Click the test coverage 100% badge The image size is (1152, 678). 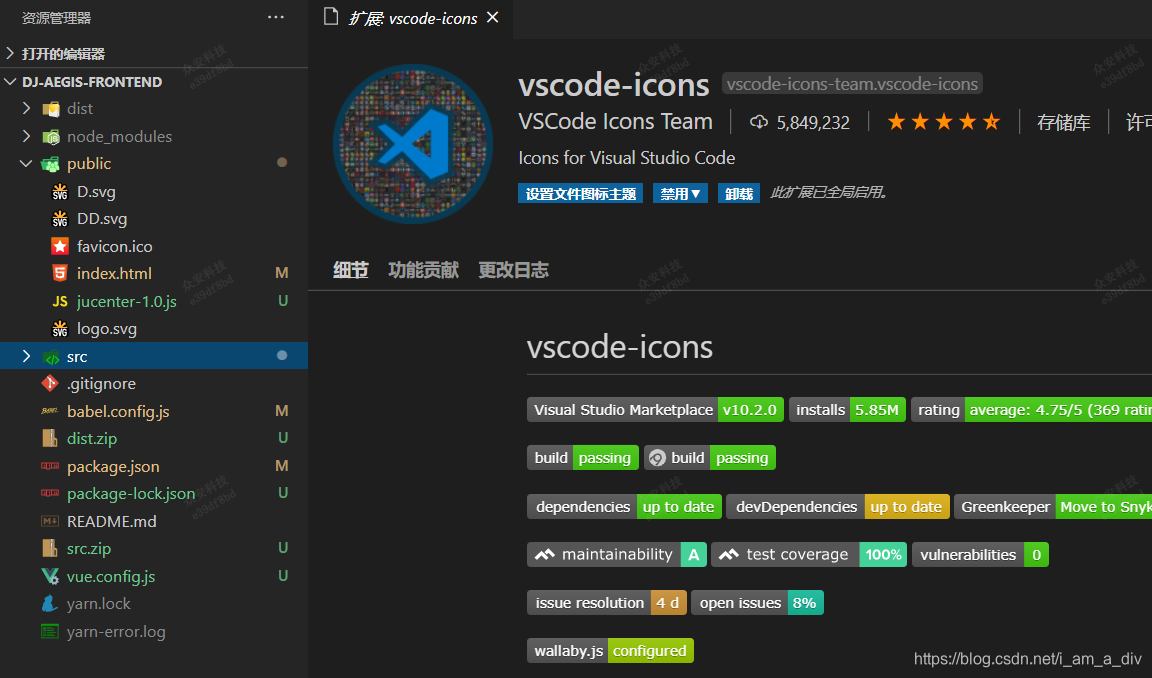click(x=809, y=555)
